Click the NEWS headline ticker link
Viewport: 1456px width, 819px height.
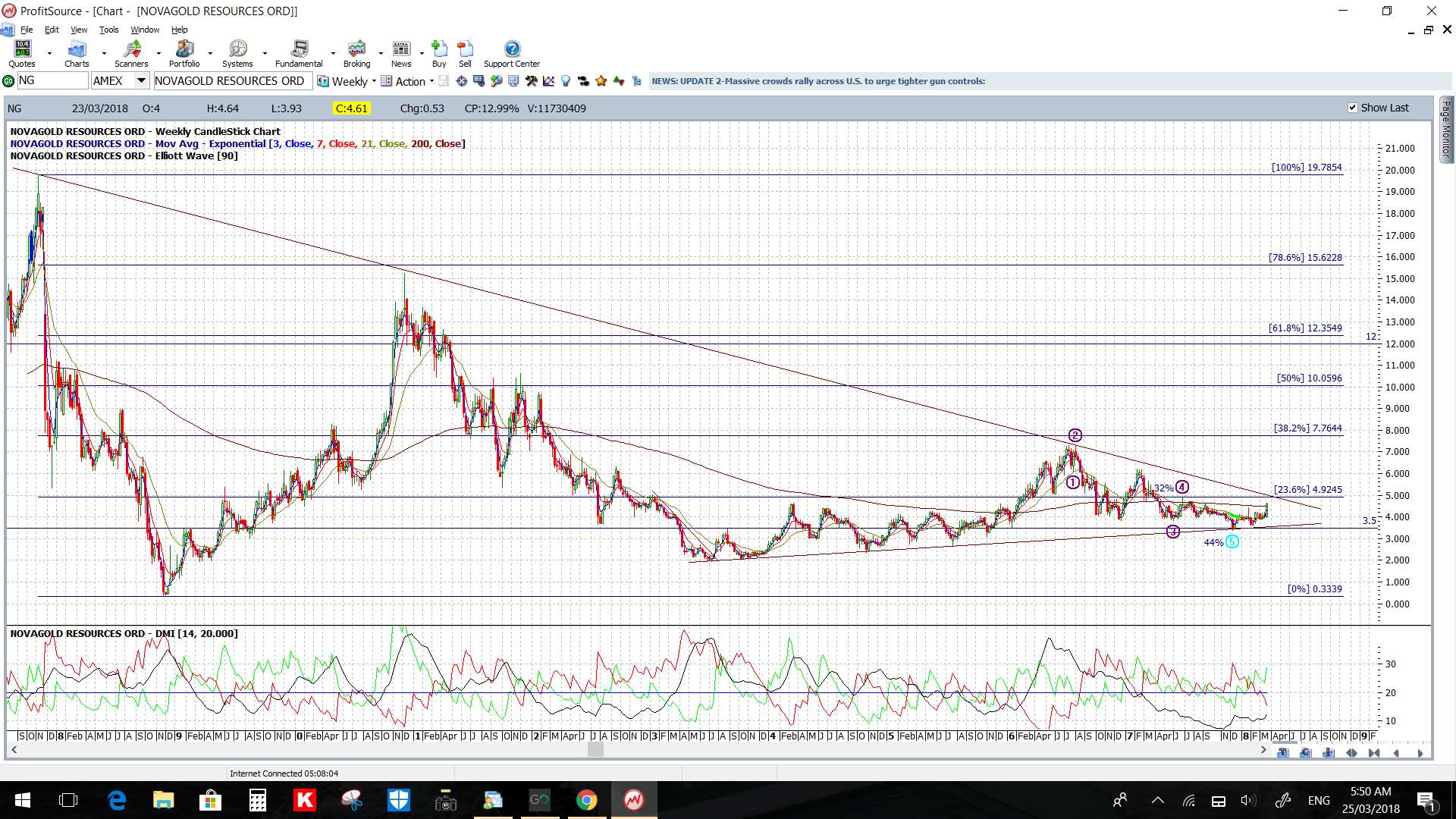pyautogui.click(x=818, y=81)
